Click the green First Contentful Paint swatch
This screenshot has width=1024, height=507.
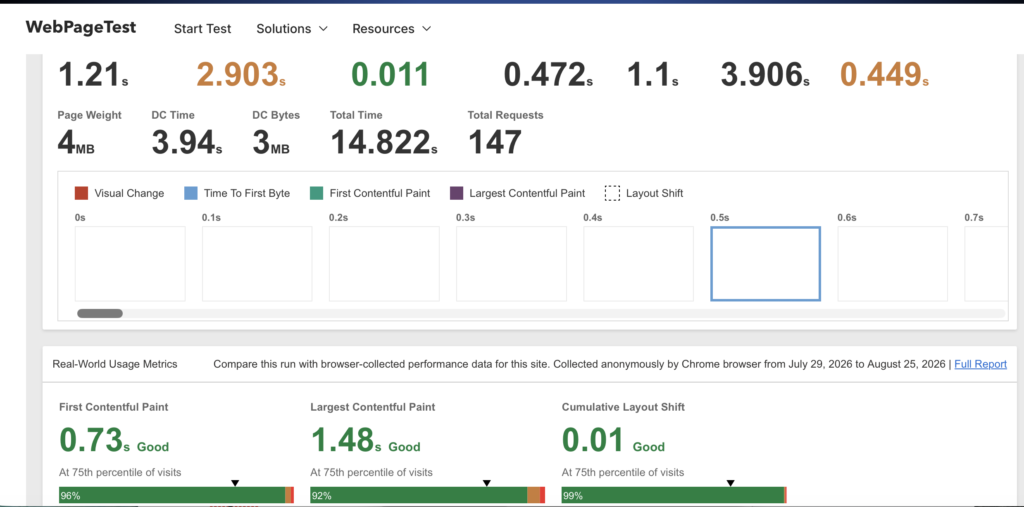(317, 193)
